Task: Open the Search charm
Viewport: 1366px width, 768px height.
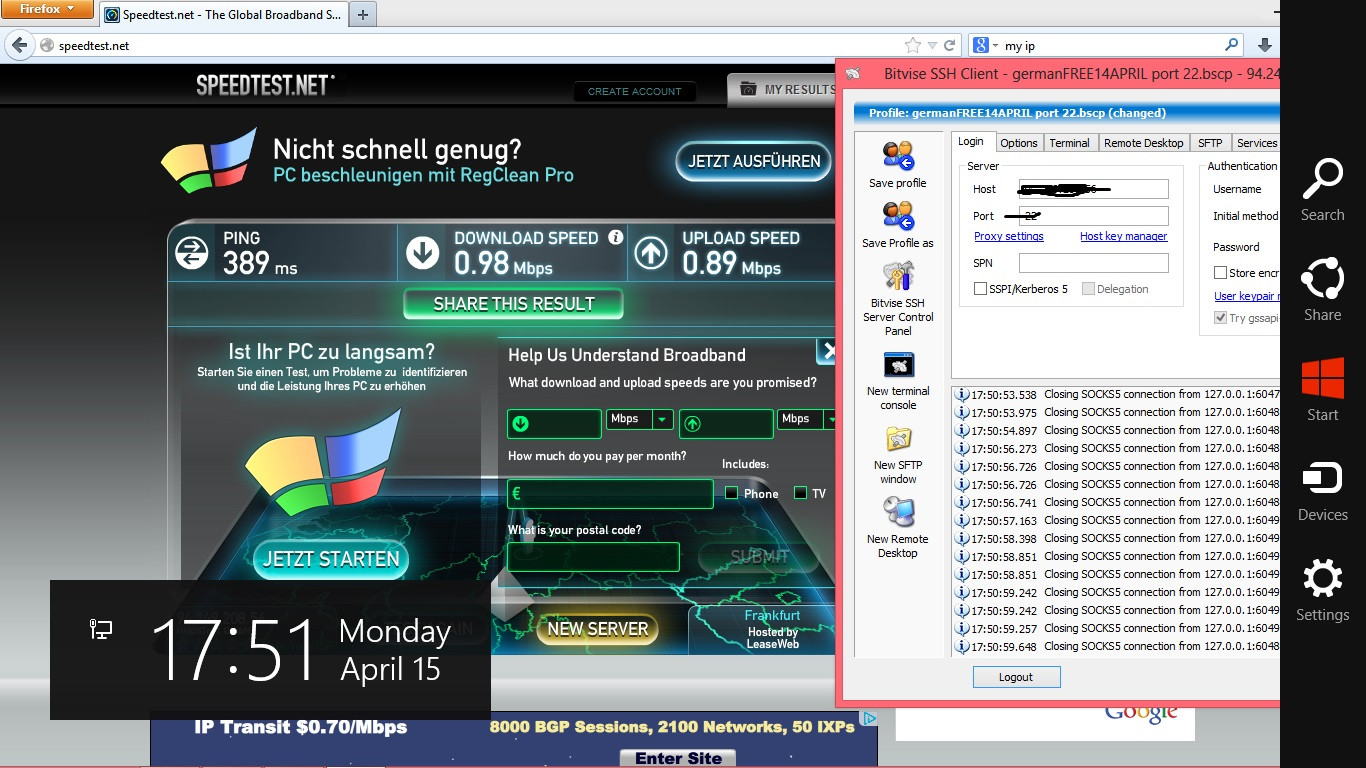Action: point(1322,190)
